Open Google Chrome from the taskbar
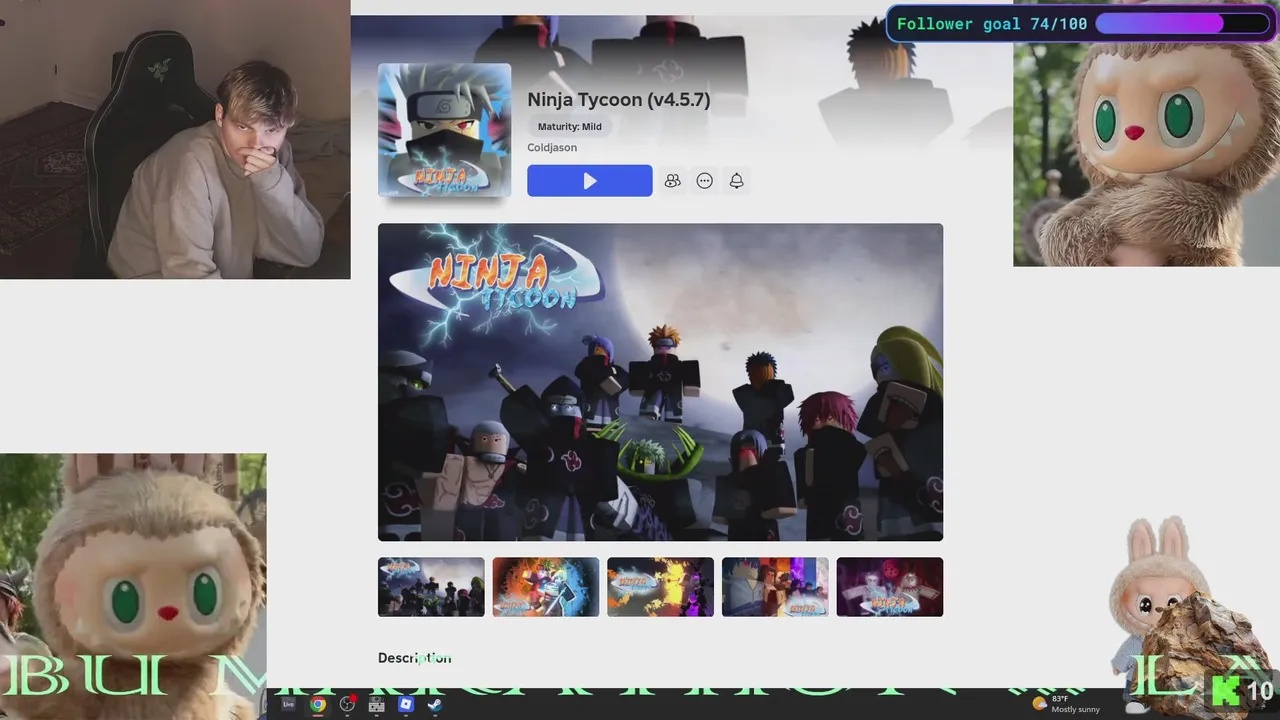 click(317, 704)
